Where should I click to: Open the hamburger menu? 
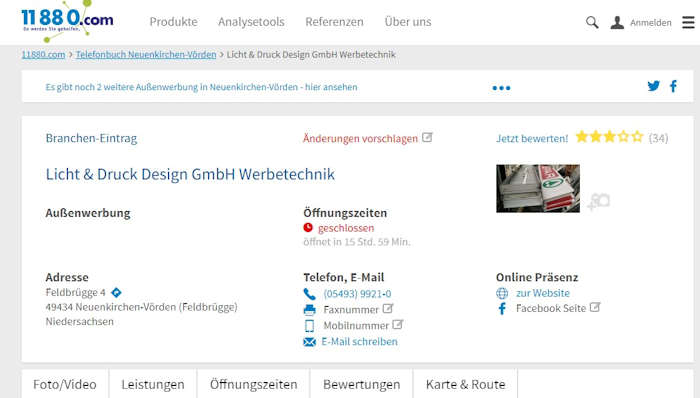pos(688,22)
